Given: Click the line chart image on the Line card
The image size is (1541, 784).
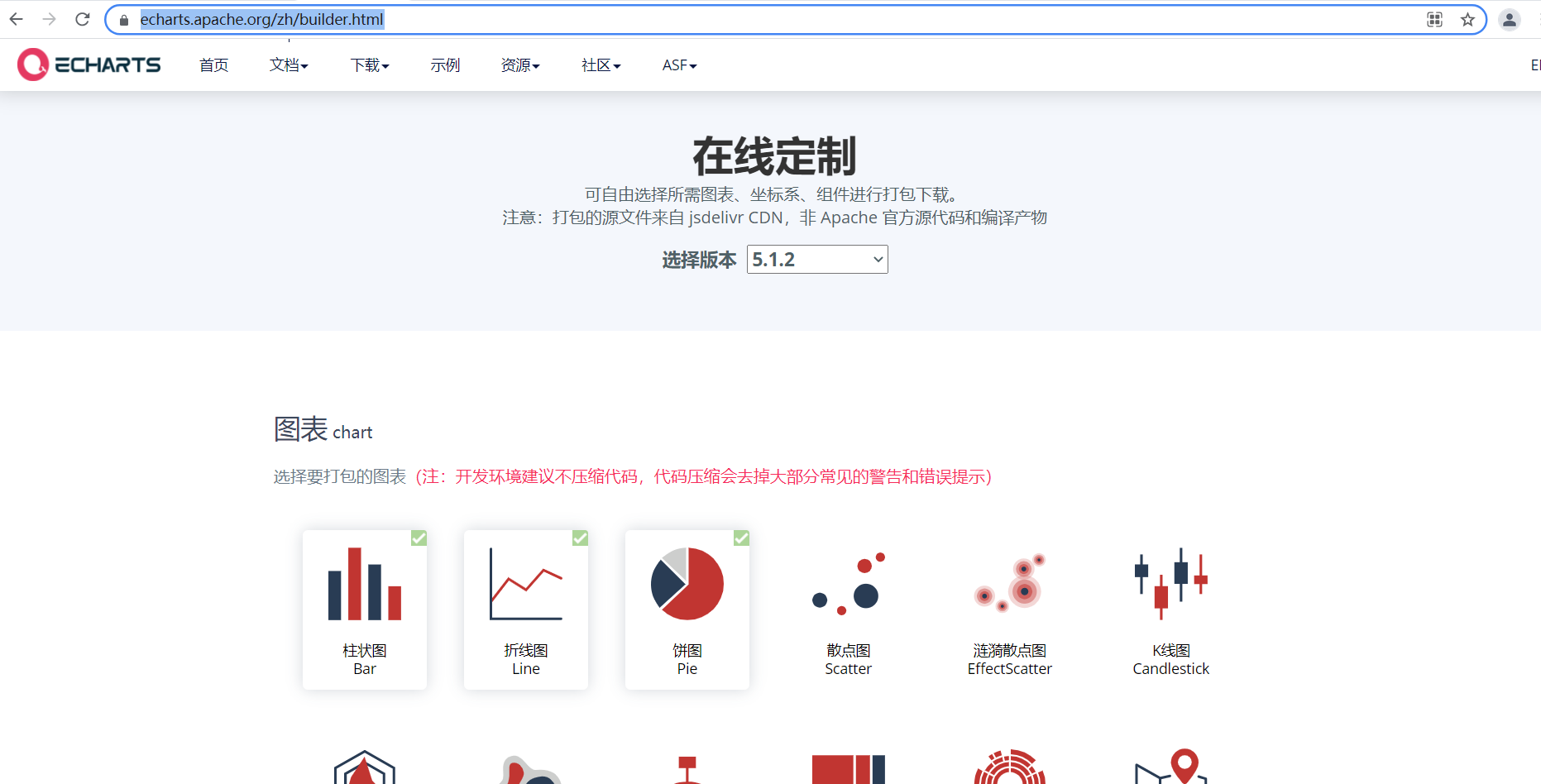Looking at the screenshot, I should click(x=525, y=584).
